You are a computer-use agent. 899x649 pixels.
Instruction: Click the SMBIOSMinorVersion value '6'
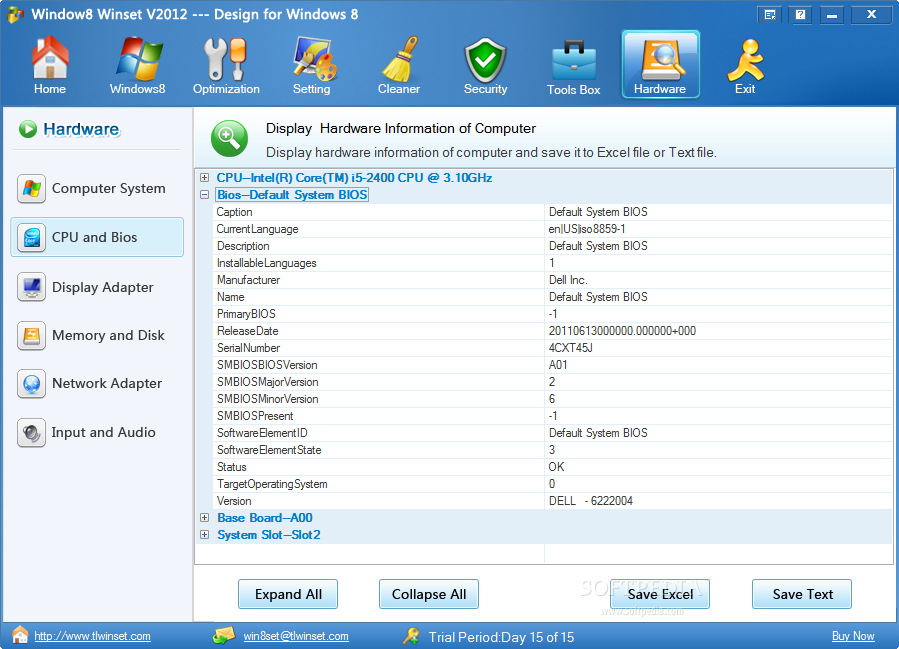(x=552, y=399)
